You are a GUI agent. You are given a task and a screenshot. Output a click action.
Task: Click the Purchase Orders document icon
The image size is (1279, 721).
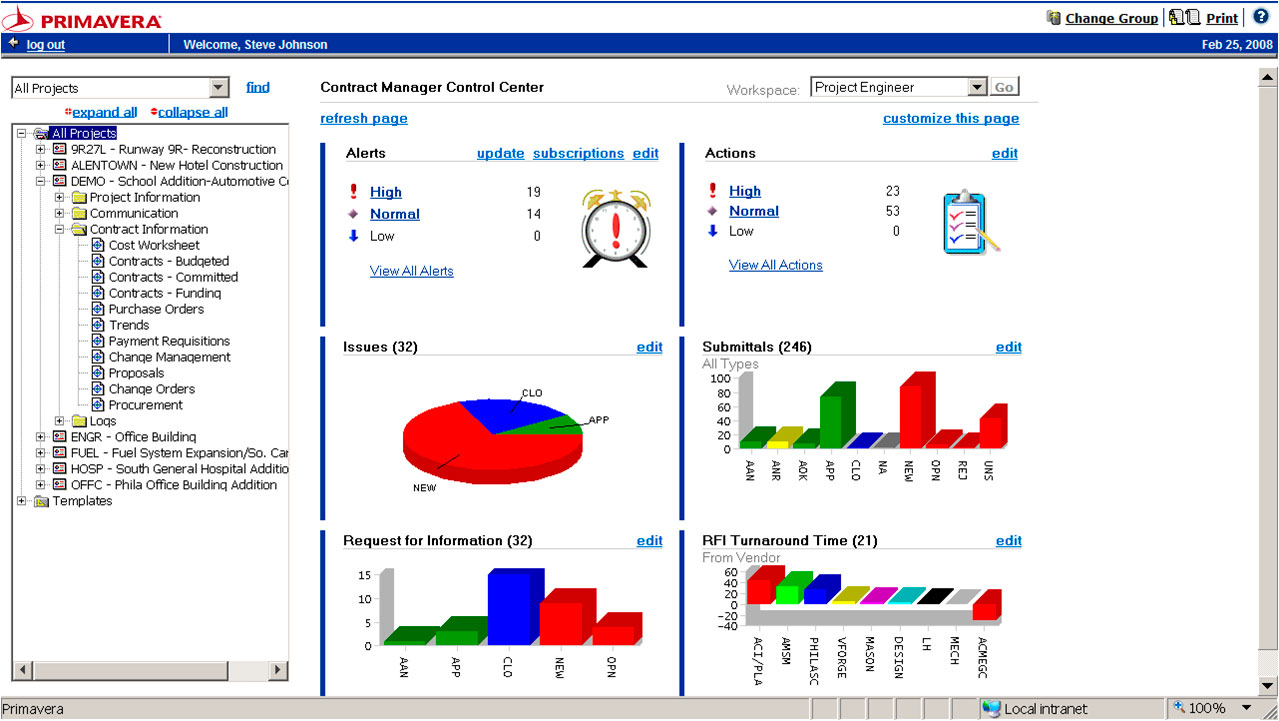point(98,309)
